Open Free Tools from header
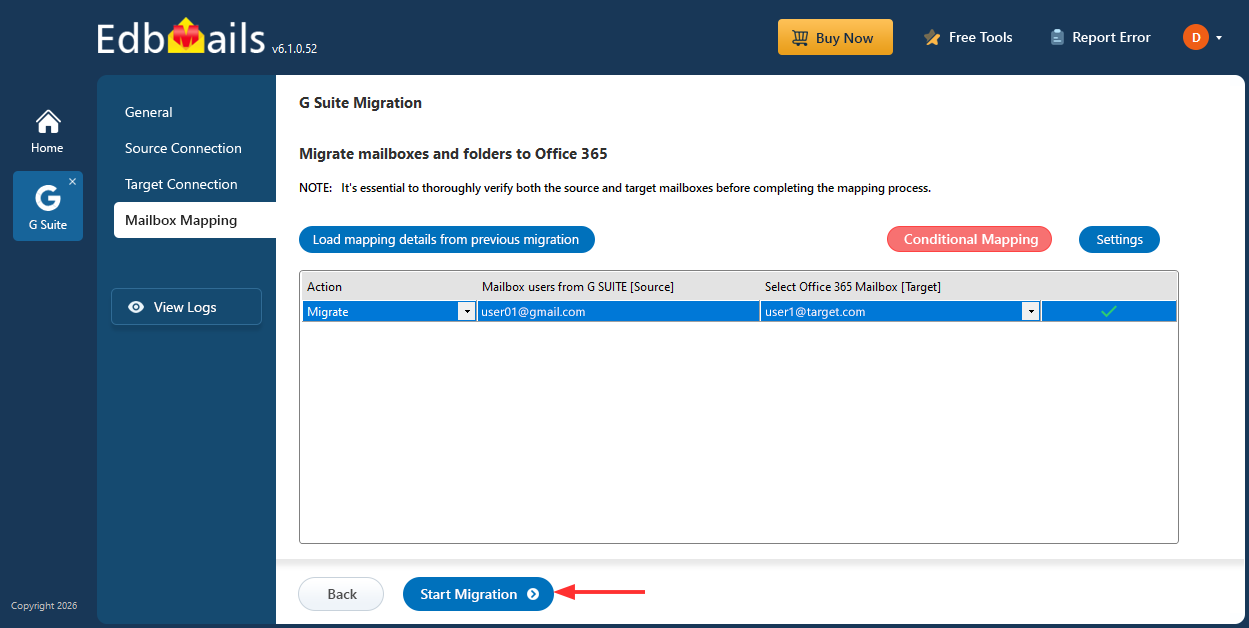Viewport: 1249px width, 628px height. pos(968,38)
